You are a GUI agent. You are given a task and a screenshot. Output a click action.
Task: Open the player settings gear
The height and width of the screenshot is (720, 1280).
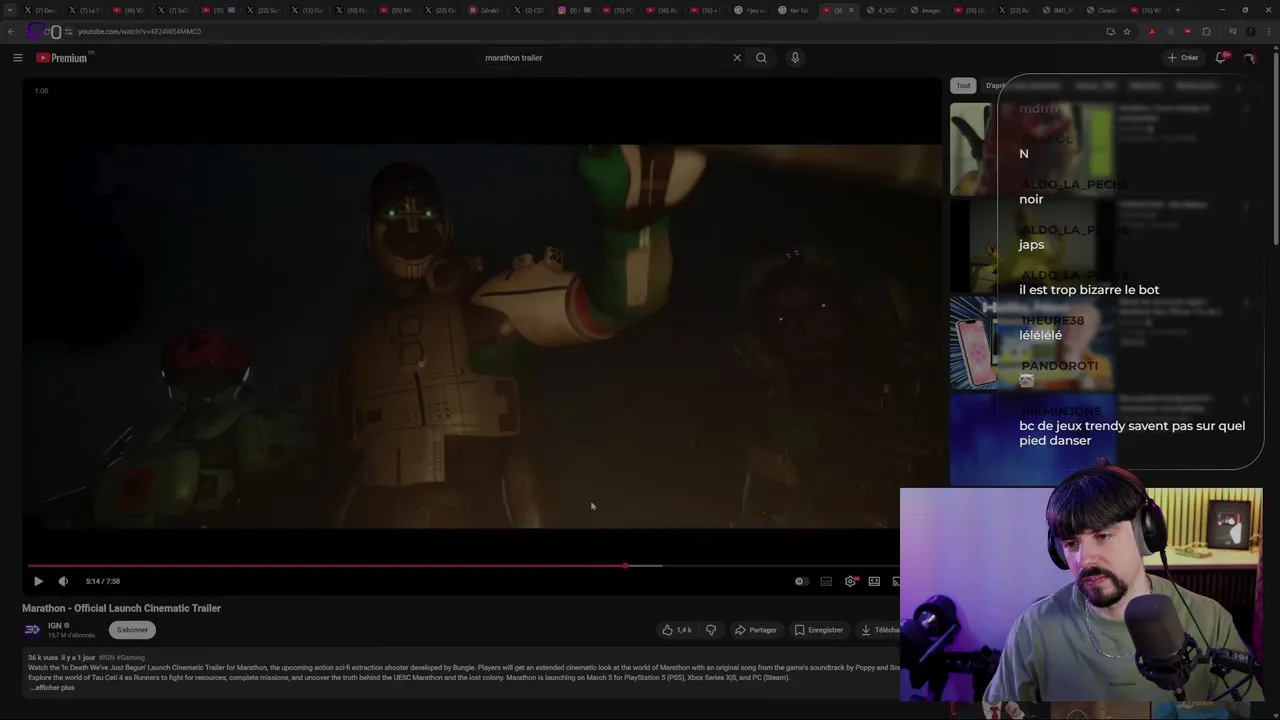(850, 581)
